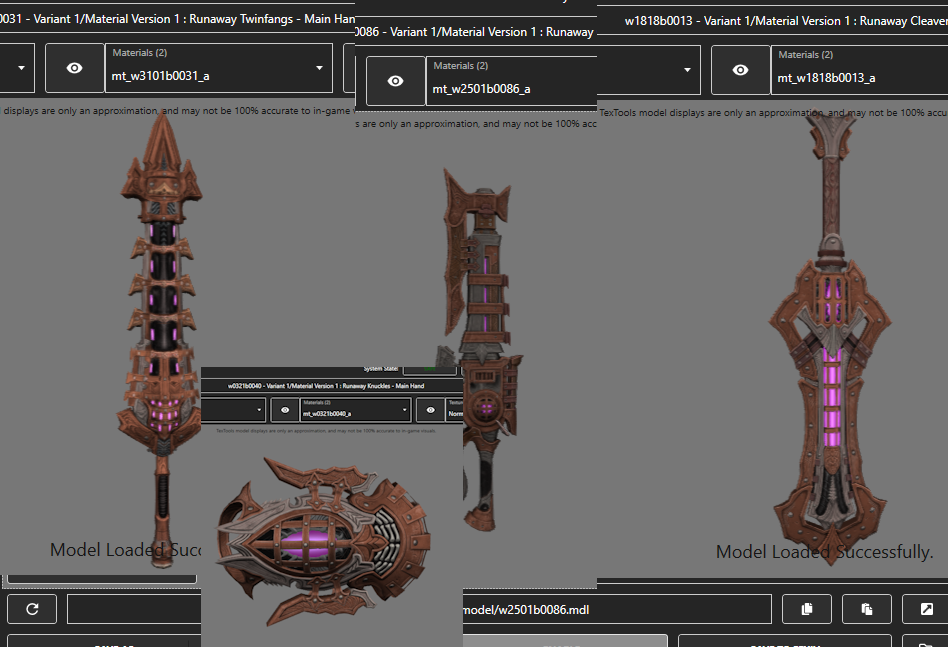Click the title of the 0086 Runaway window
948x647 pixels.
[x=475, y=32]
